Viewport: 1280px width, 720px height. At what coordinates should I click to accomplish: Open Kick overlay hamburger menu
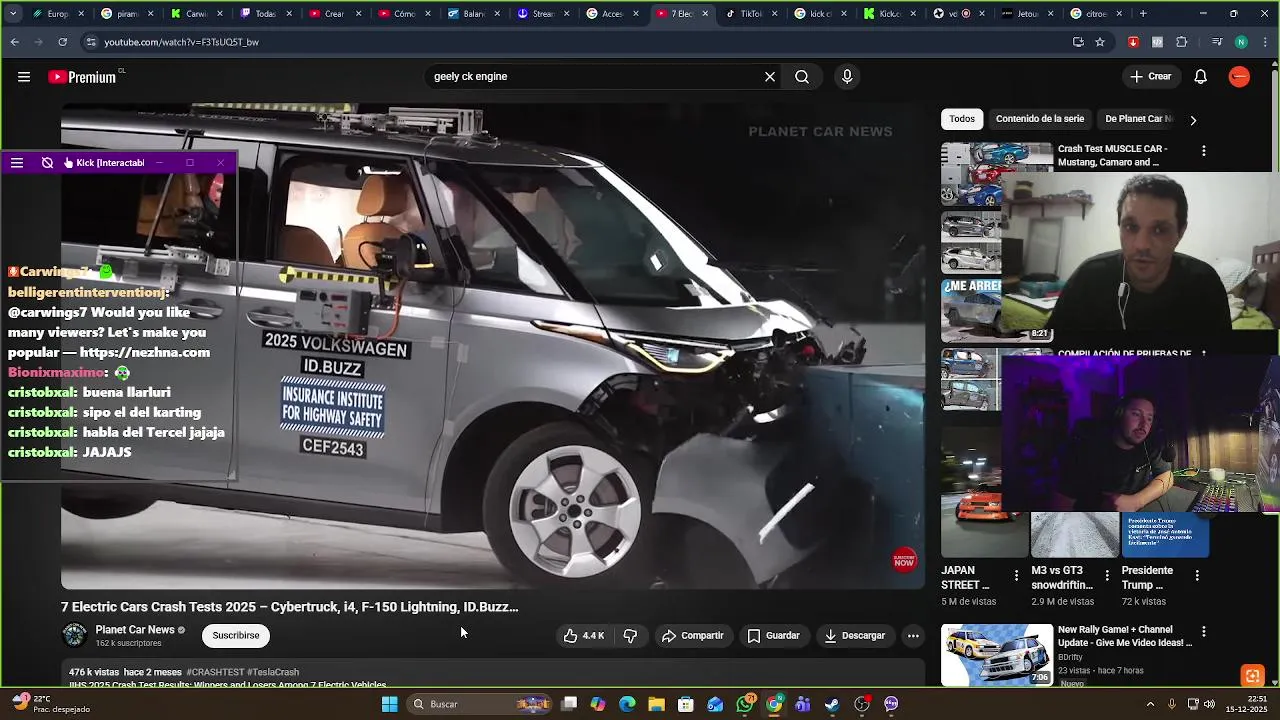pos(17,163)
